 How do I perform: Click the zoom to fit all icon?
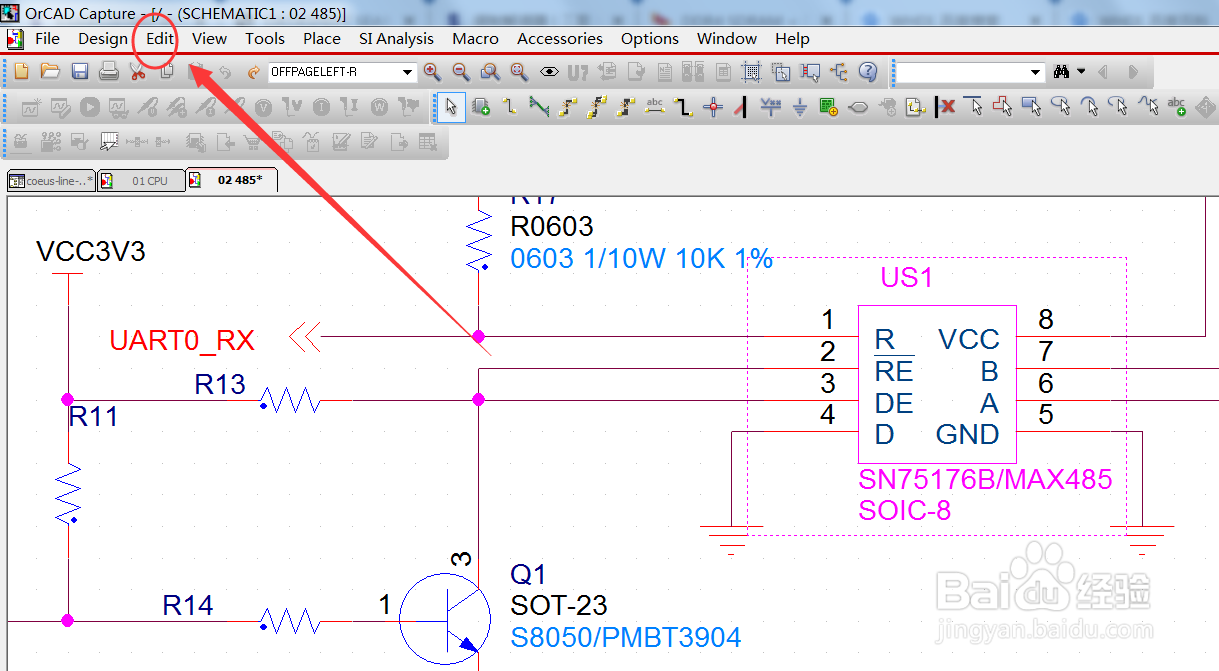(519, 72)
